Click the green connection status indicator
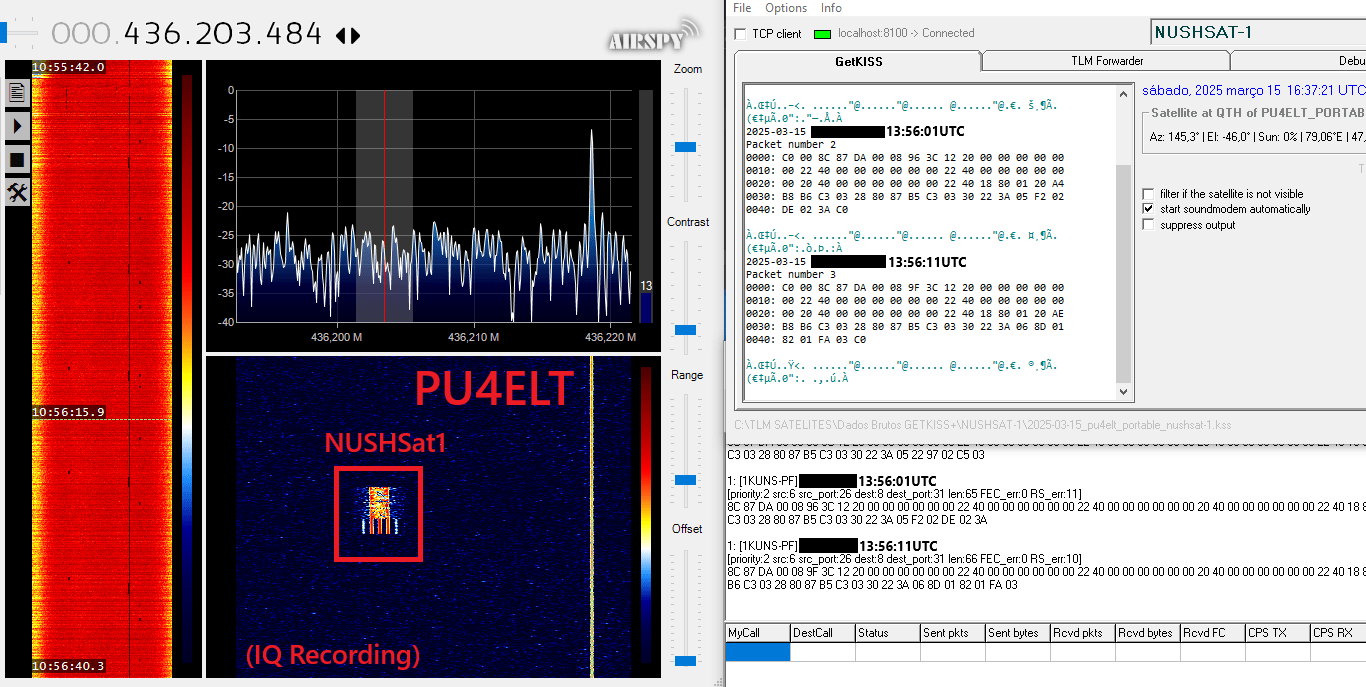The width and height of the screenshot is (1366, 687). pos(823,34)
